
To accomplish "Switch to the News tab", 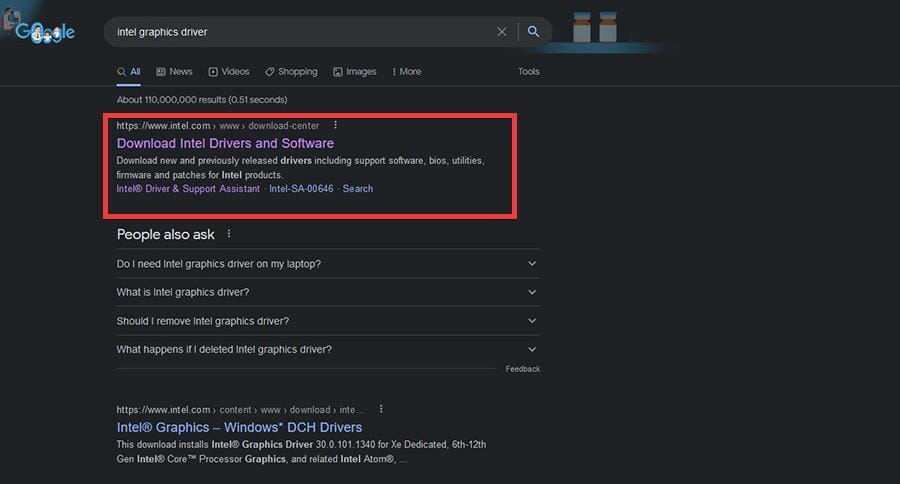I will click(174, 72).
